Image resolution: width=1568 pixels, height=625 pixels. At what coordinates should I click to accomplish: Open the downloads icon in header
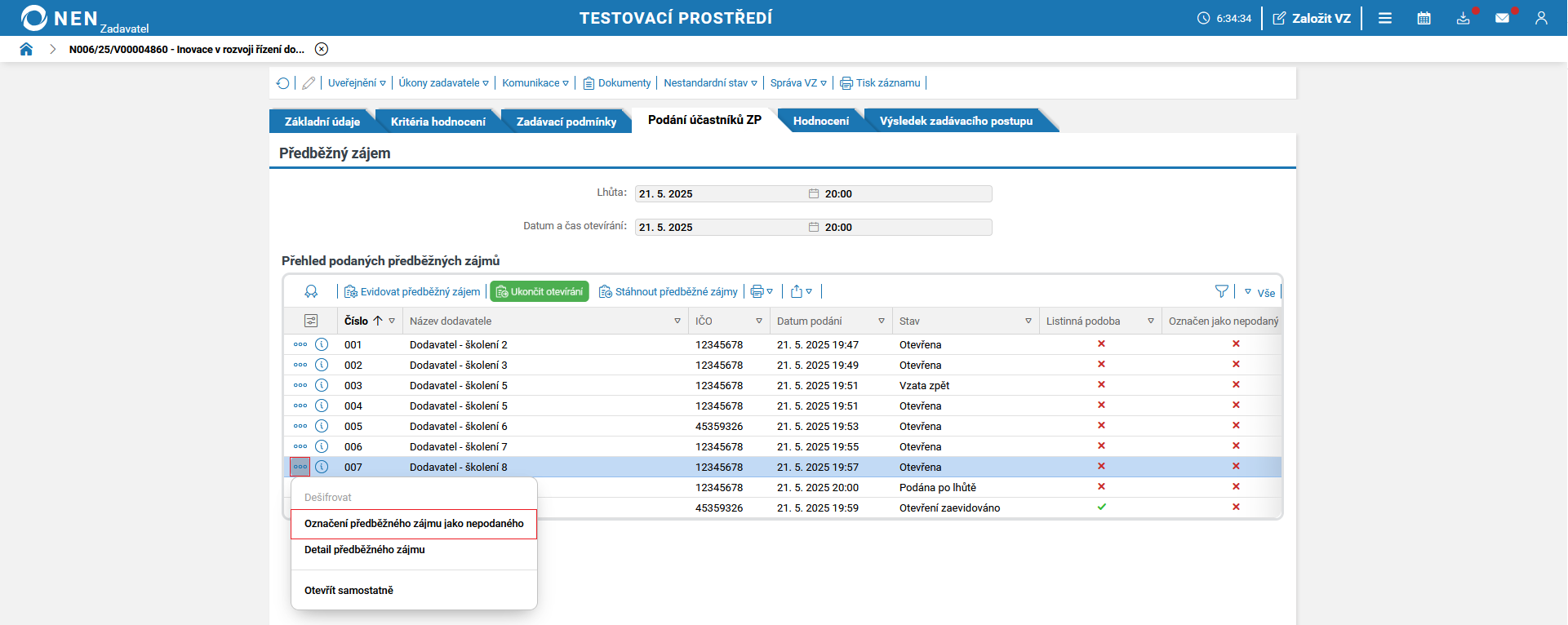pyautogui.click(x=1464, y=18)
